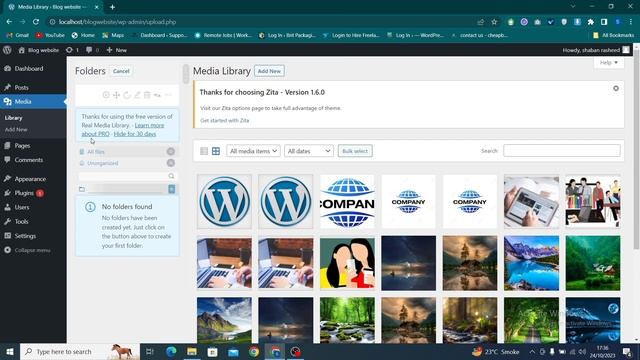The height and width of the screenshot is (360, 640).
Task: Open the two women with phone thumbnail
Action: tap(347, 263)
